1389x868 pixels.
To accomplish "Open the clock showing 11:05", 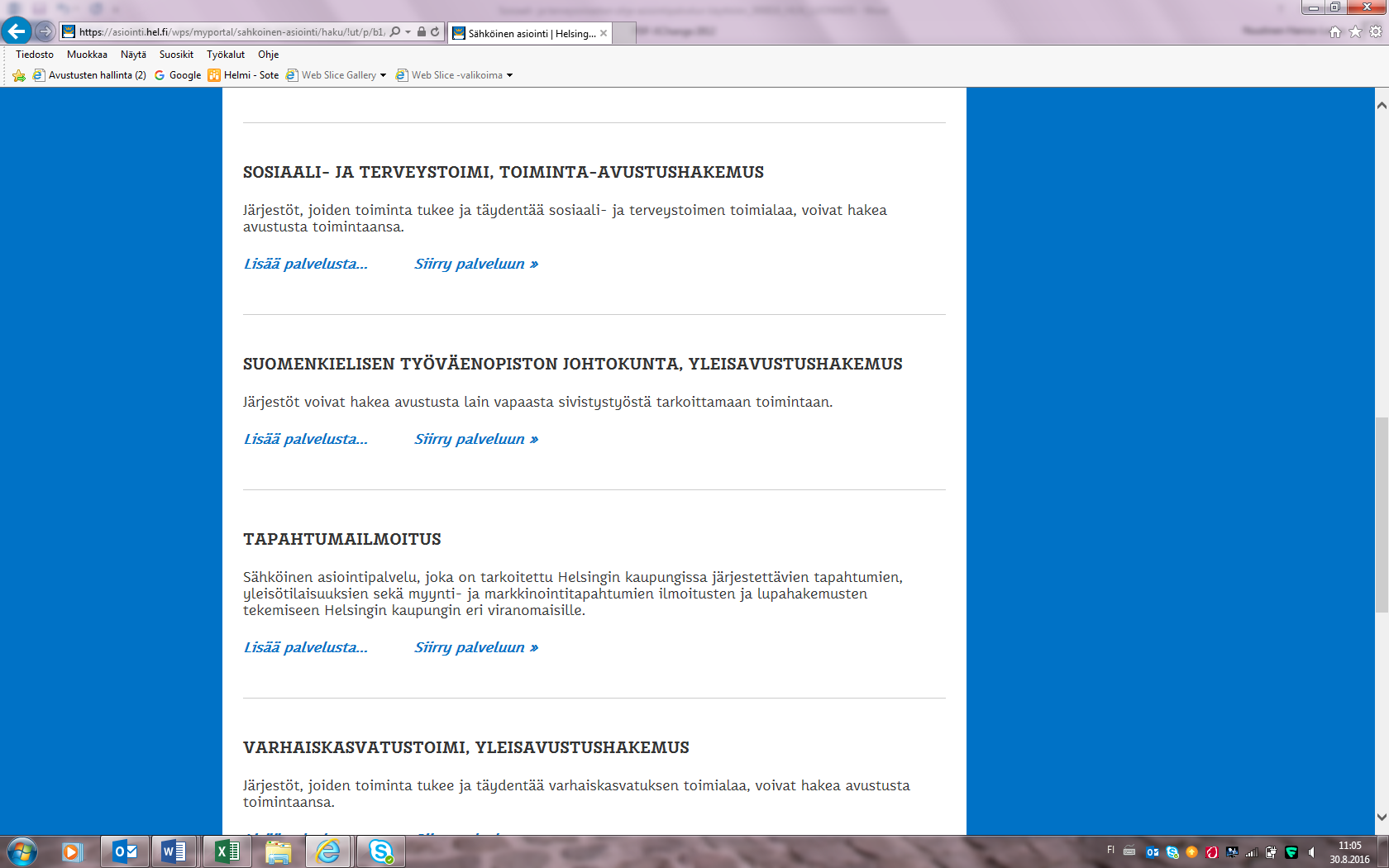I will [x=1349, y=852].
